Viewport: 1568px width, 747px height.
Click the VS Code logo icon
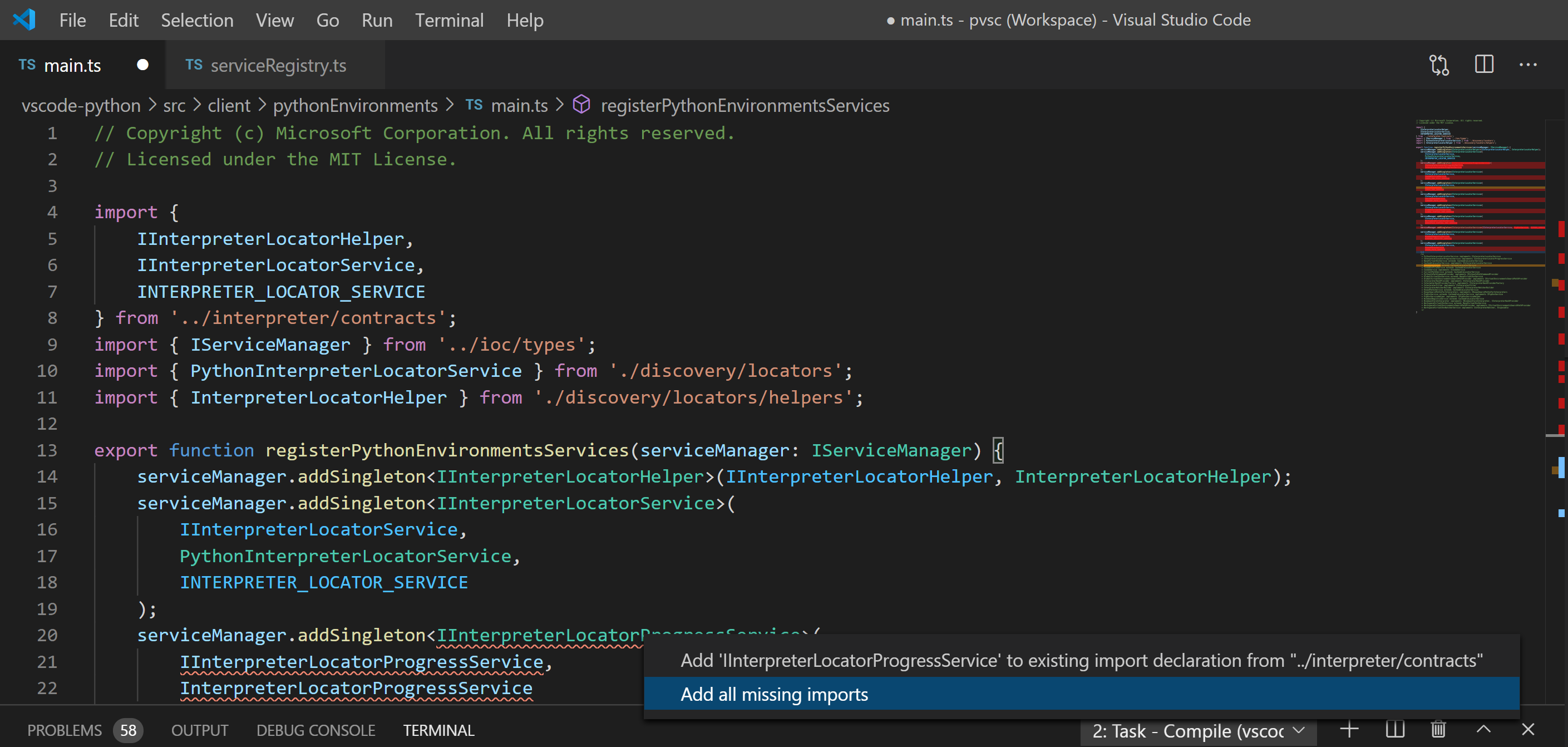coord(24,19)
